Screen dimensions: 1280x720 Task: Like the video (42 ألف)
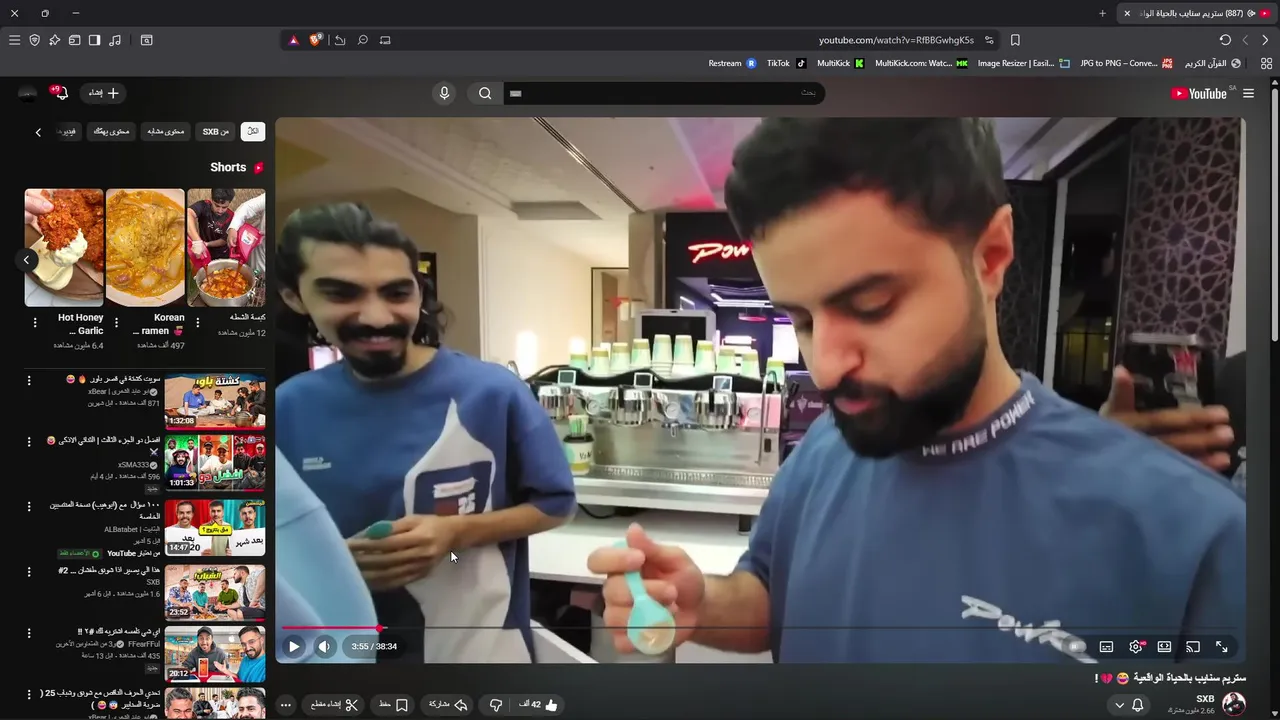pos(539,704)
